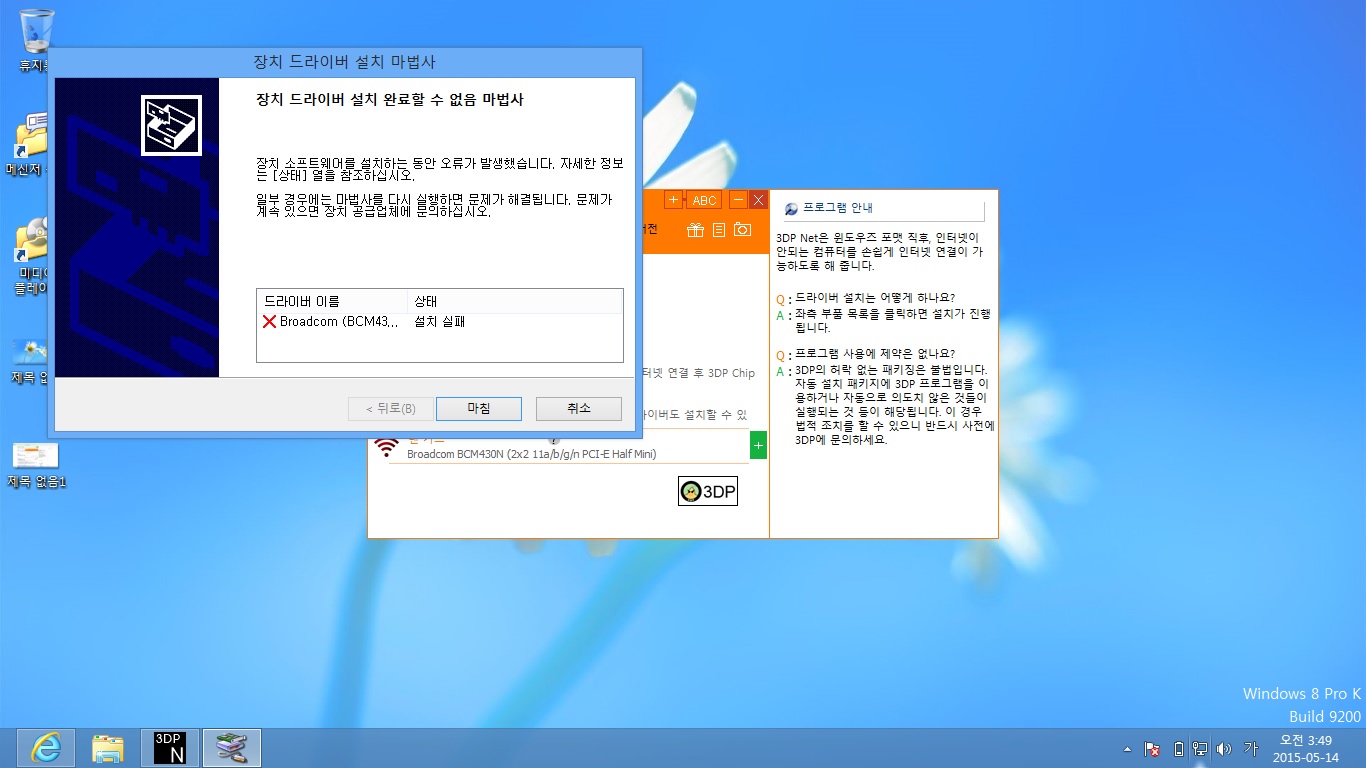The image size is (1366, 768).
Task: Click the ABC button in 3DP window
Action: coord(705,200)
